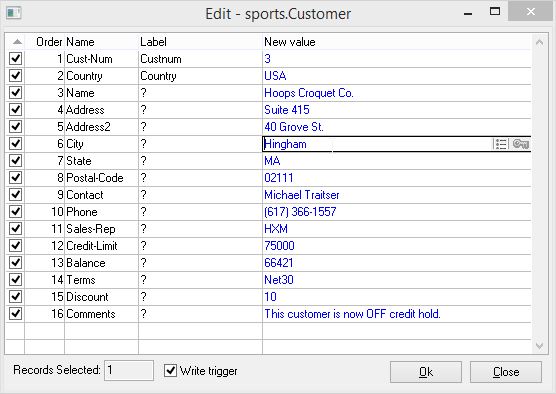Uncheck the Comments row checkbox
556x394 pixels.
click(16, 314)
